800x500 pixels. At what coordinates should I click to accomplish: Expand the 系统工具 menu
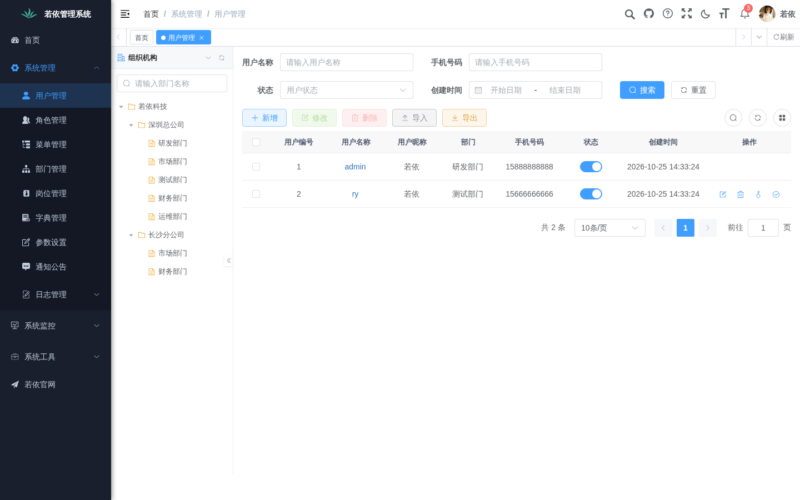[x=55, y=357]
